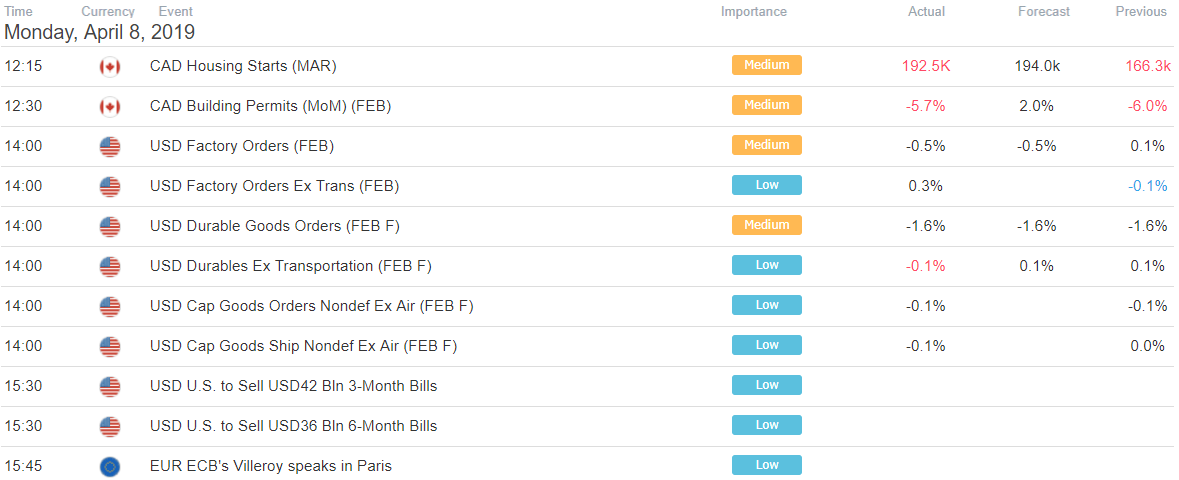This screenshot has height=480, width=1179.
Task: Click US flag beside Durable Goods Orders
Action: [x=110, y=226]
